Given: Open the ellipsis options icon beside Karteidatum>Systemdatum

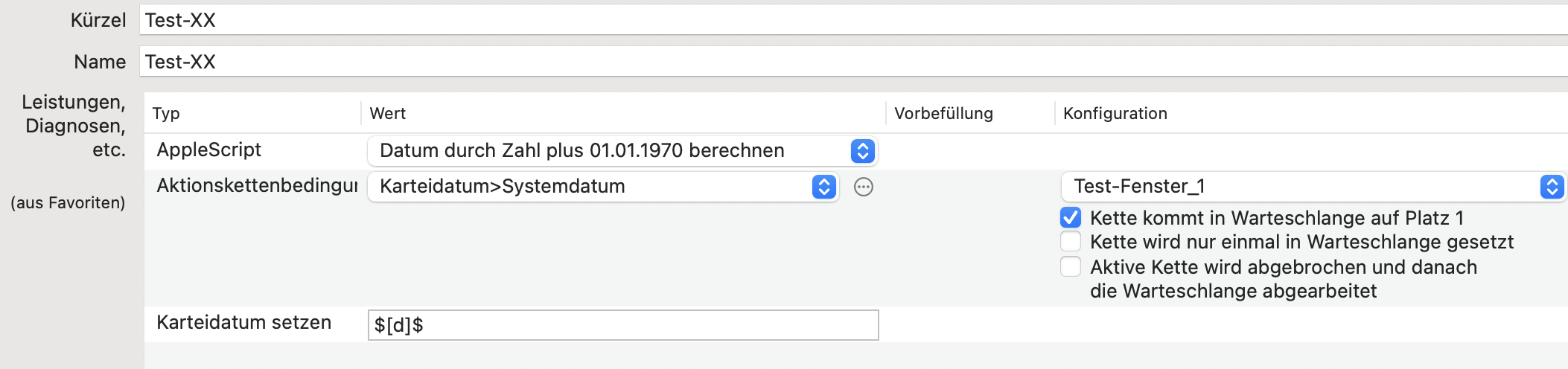Looking at the screenshot, I should (x=863, y=187).
